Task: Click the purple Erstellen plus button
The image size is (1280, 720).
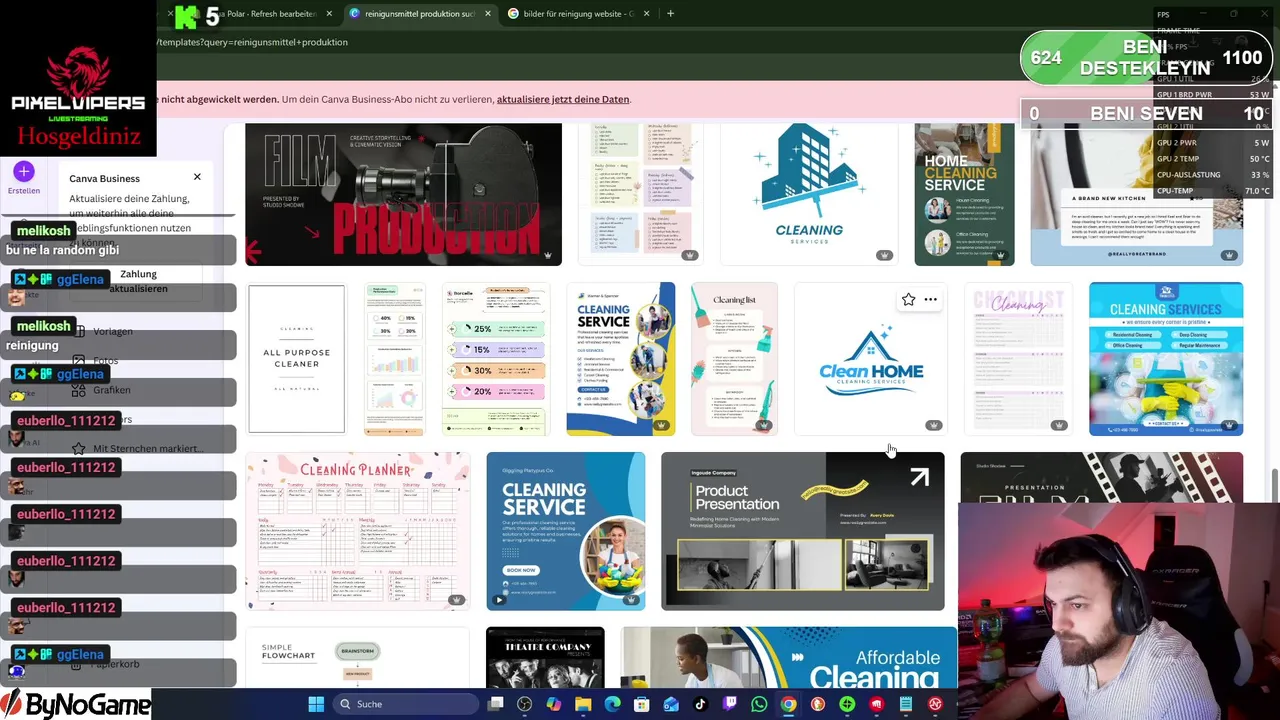Action: (24, 172)
